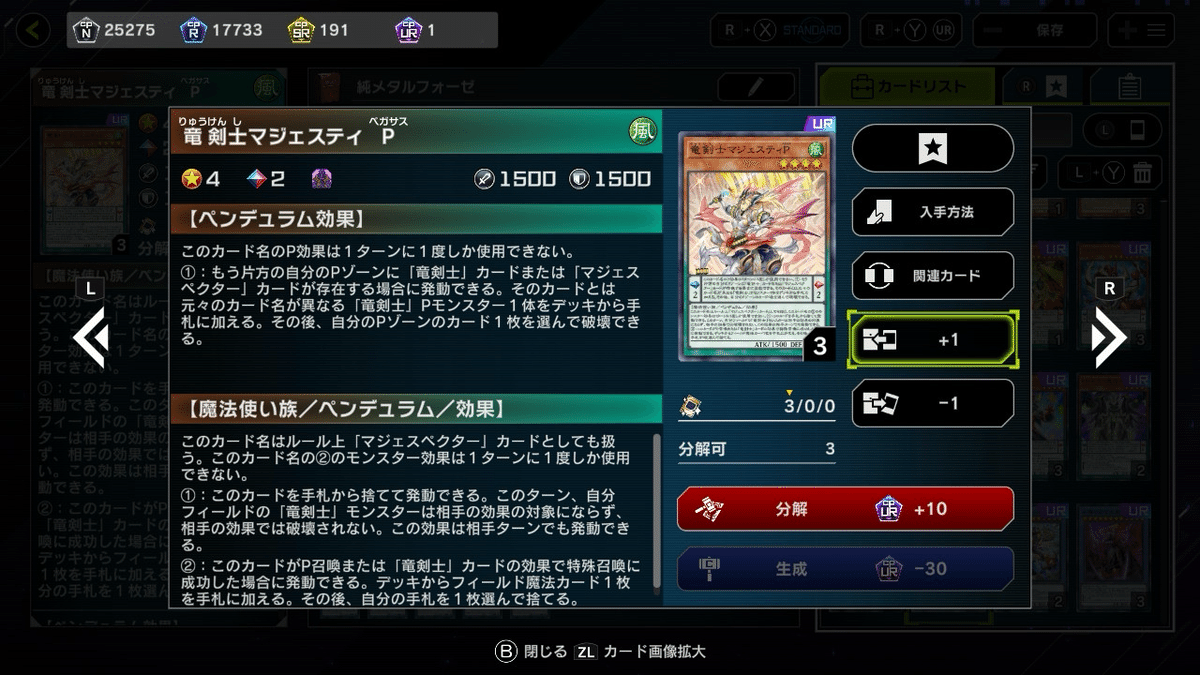The image size is (1200, 675).
Task: Open the 入手方法 (how to obtain) button
Action: 932,212
